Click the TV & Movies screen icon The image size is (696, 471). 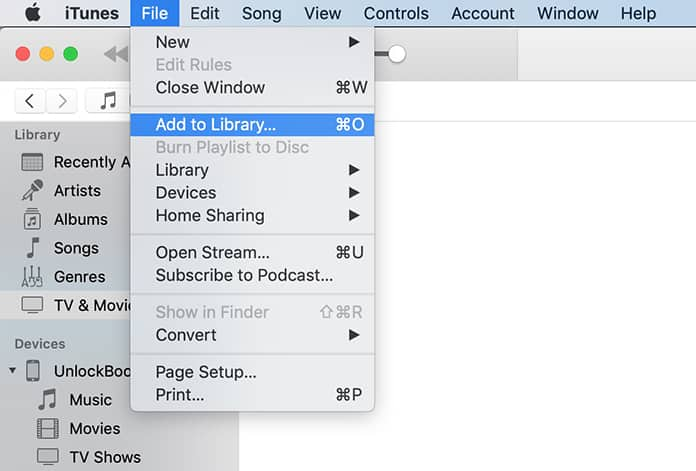click(x=32, y=305)
